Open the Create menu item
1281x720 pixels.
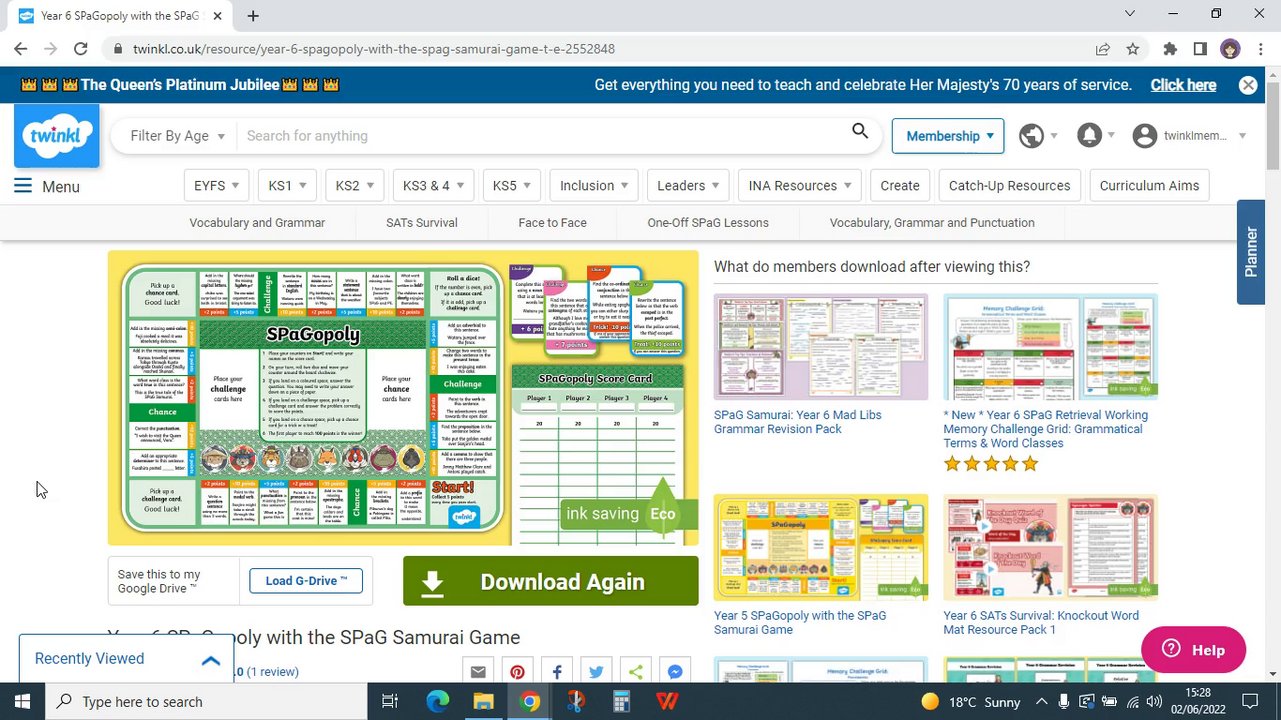(x=900, y=185)
